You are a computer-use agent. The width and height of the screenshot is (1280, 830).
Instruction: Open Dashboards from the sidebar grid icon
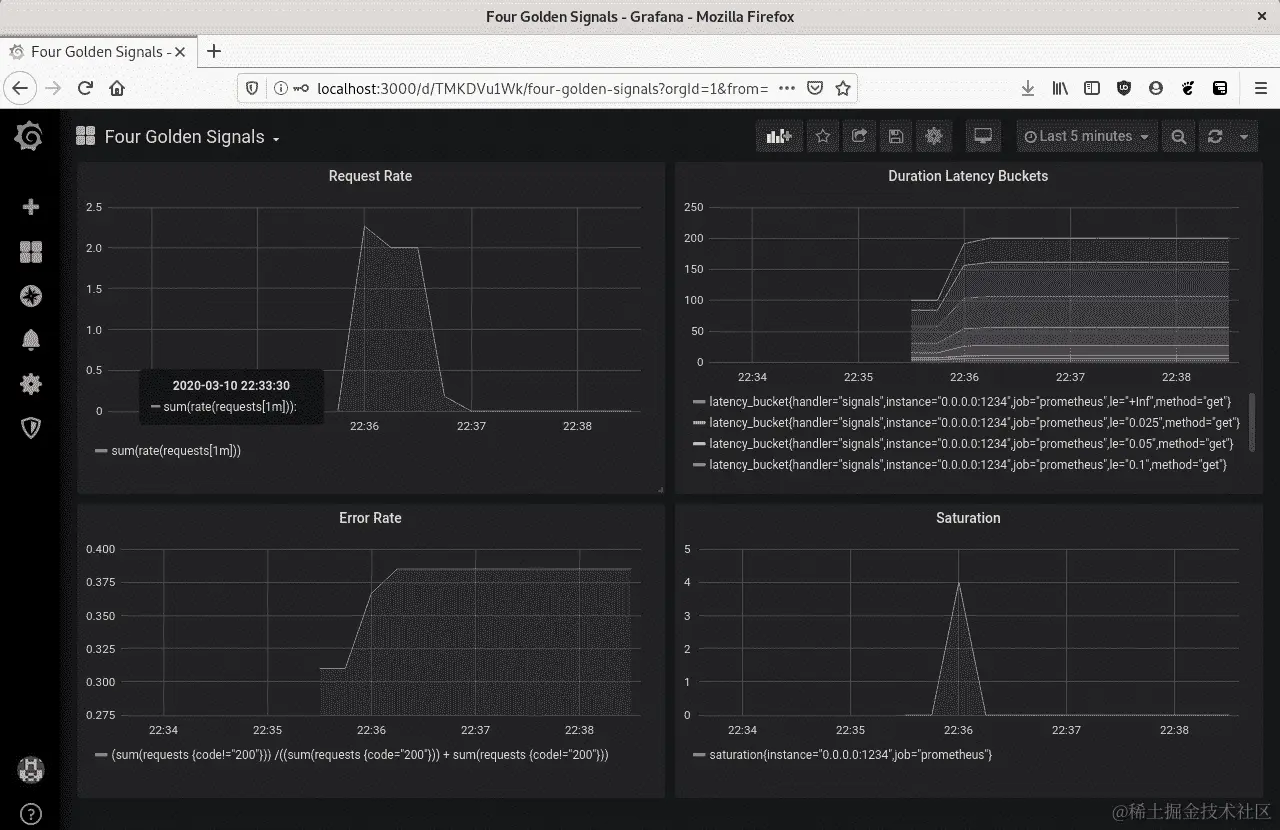pyautogui.click(x=31, y=252)
